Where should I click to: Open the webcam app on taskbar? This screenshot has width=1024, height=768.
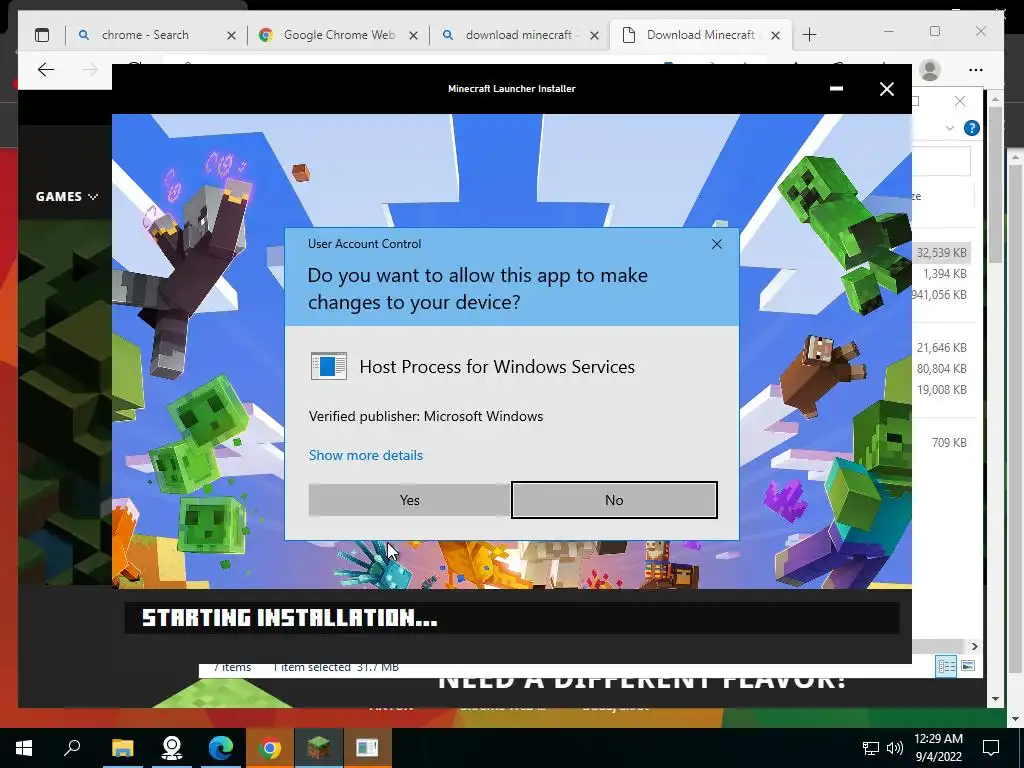tap(171, 748)
